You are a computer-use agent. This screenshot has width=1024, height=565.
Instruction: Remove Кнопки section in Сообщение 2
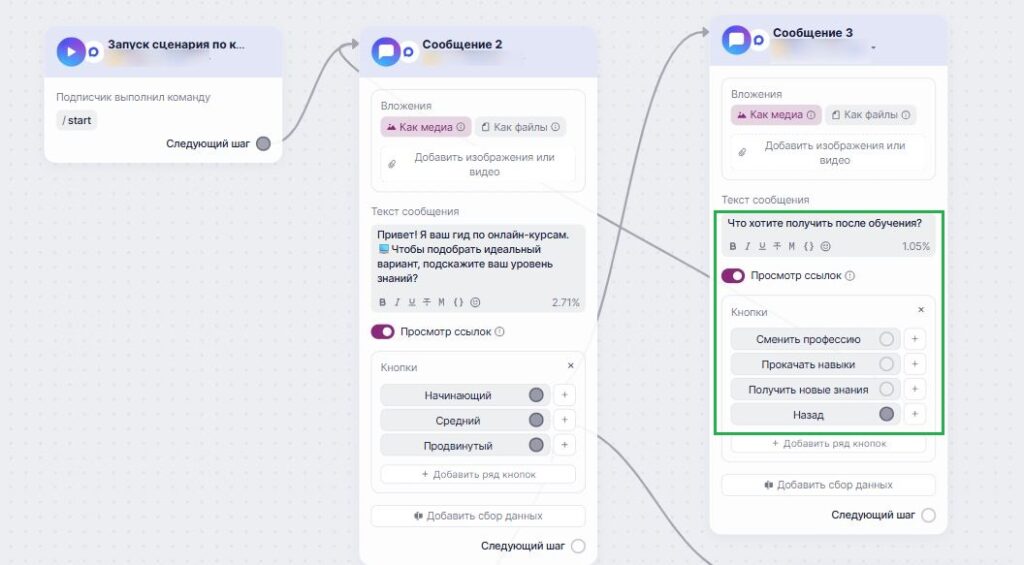coord(571,366)
